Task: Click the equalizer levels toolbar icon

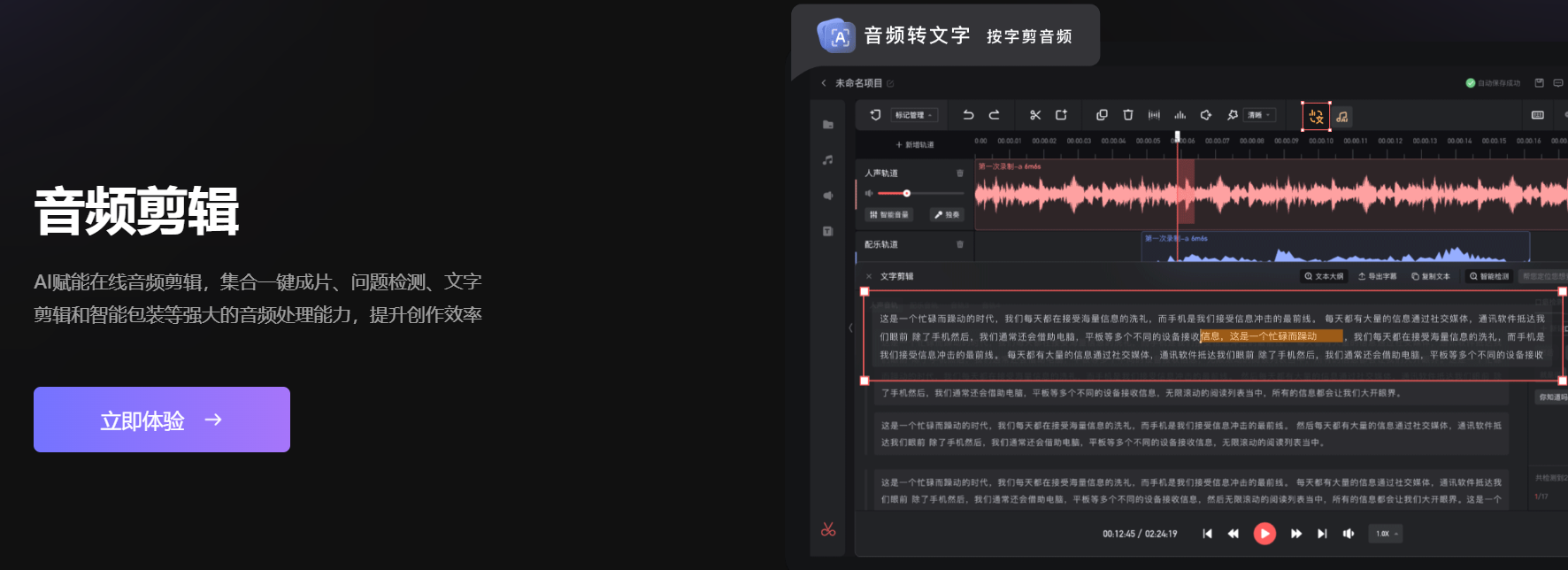Action: tap(1180, 115)
